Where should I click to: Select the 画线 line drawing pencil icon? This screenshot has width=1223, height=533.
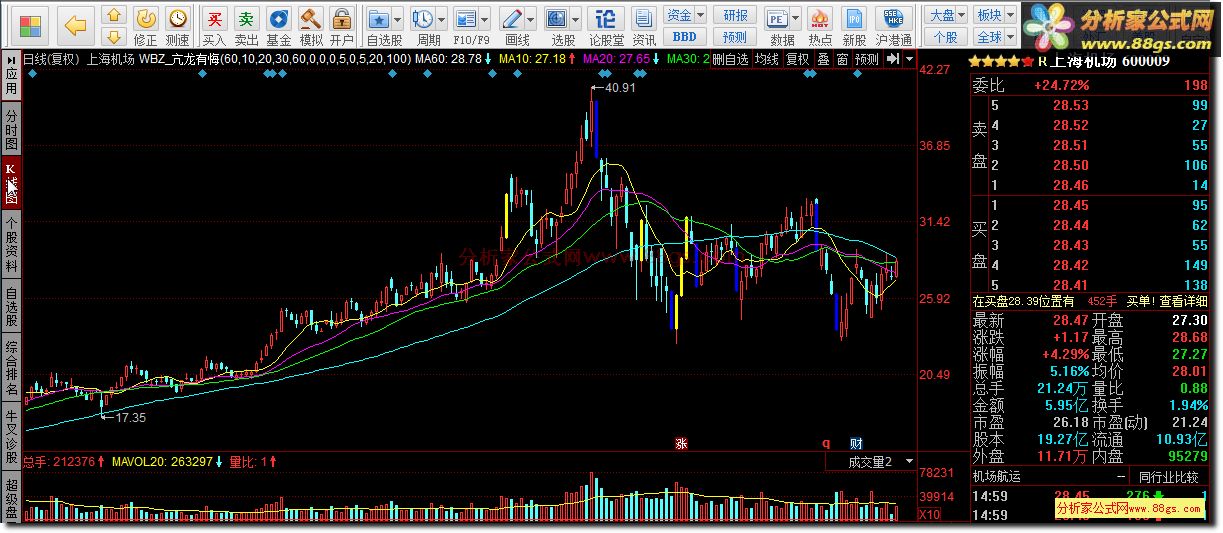pos(511,18)
